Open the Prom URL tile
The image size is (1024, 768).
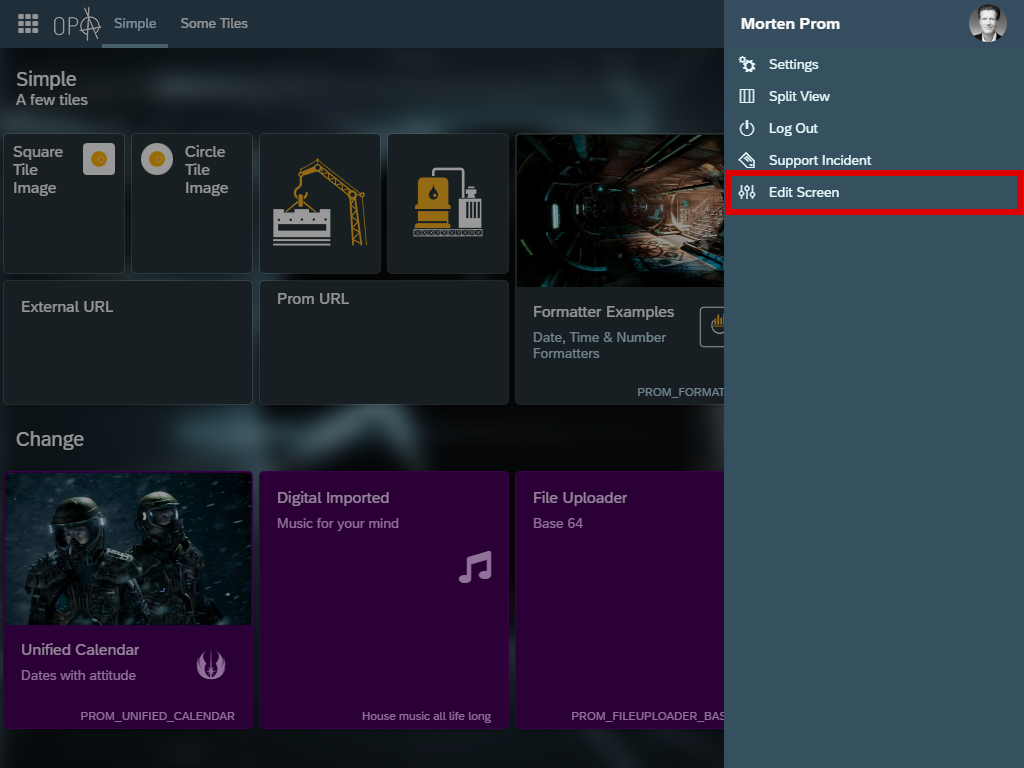(384, 342)
